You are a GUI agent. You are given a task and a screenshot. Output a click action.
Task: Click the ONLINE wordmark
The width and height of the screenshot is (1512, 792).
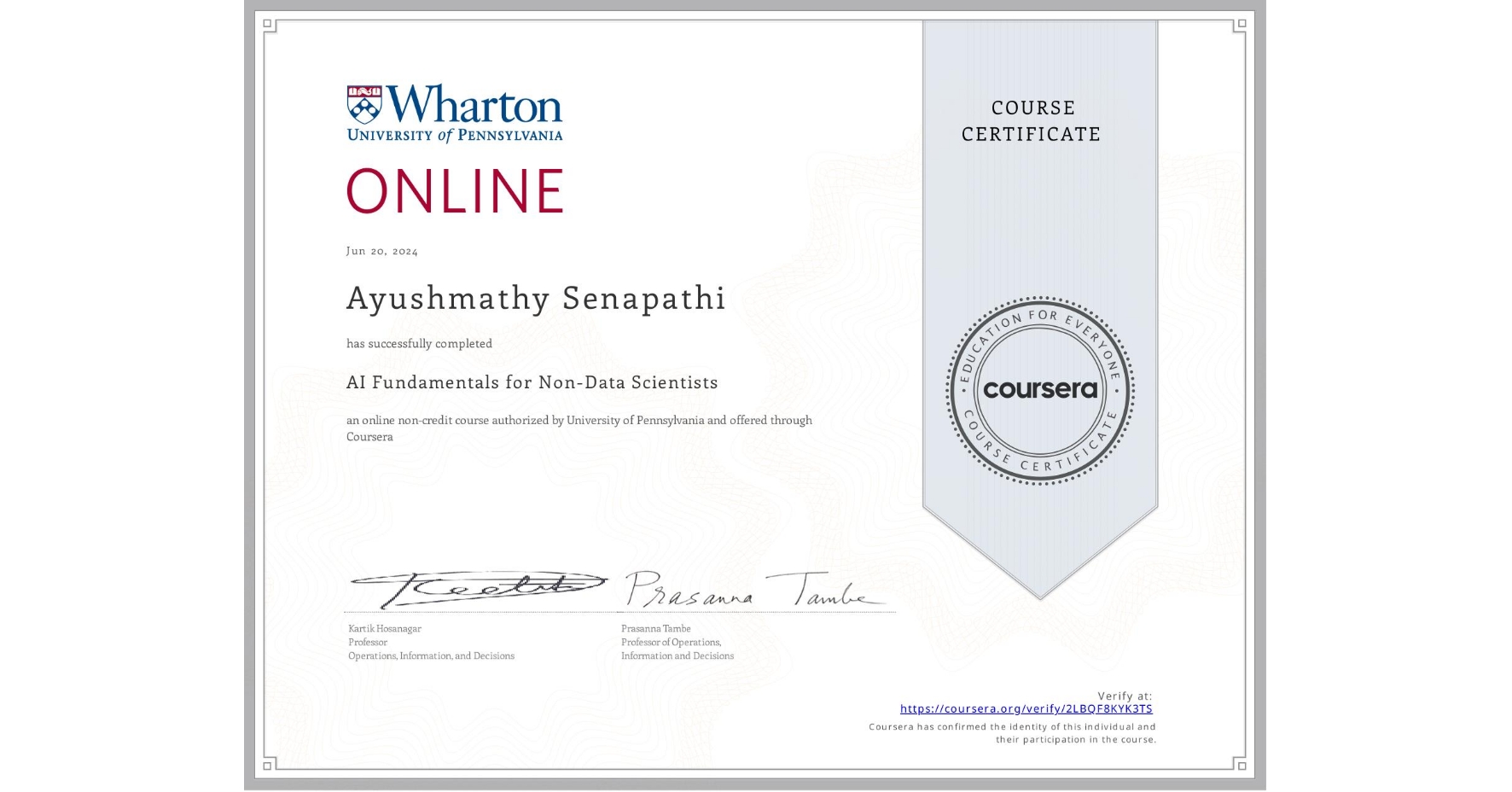pos(455,191)
